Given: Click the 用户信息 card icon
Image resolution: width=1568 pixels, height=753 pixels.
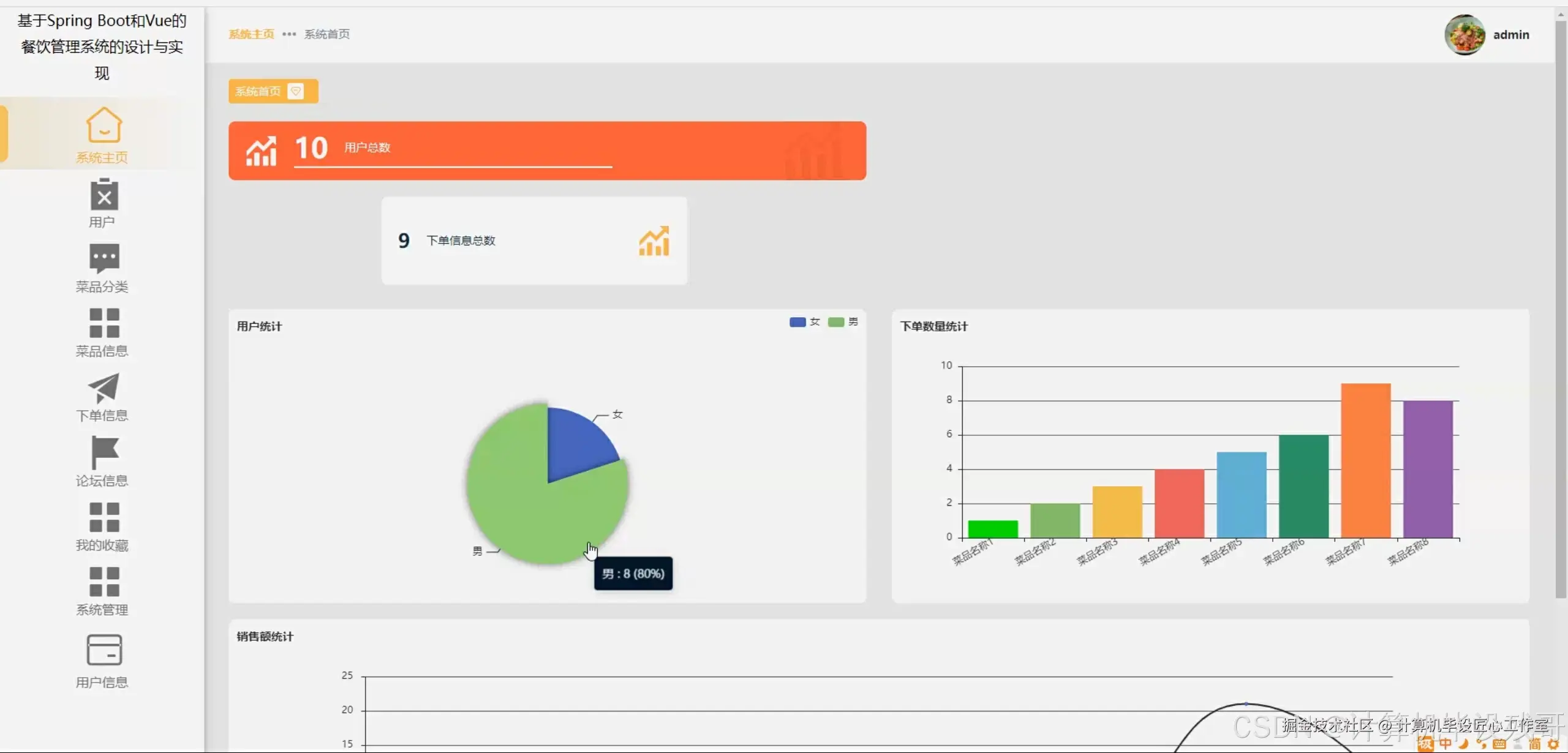Looking at the screenshot, I should click(104, 650).
